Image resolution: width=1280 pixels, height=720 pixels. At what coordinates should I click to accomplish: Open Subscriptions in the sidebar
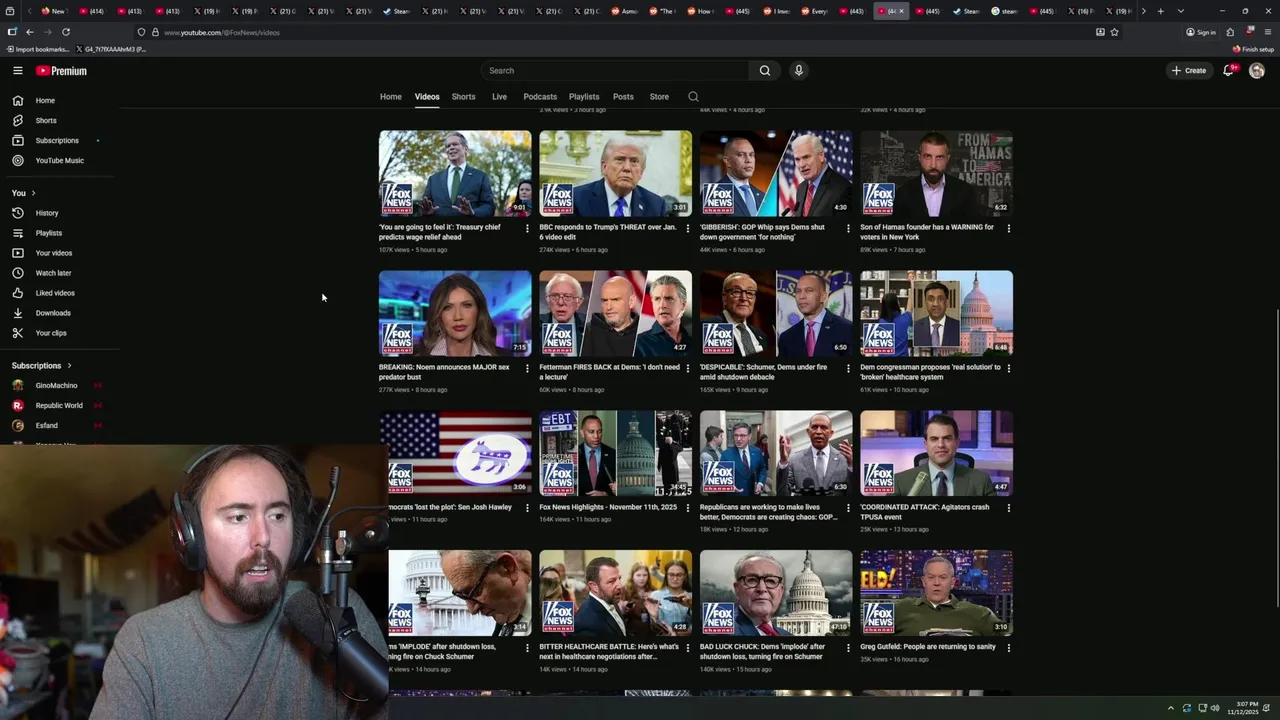tap(58, 141)
